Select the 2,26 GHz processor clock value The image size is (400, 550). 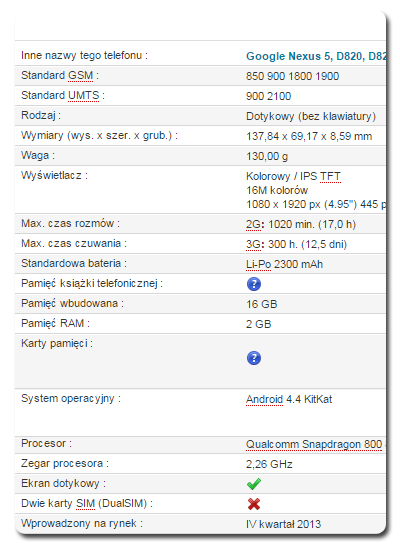269,464
